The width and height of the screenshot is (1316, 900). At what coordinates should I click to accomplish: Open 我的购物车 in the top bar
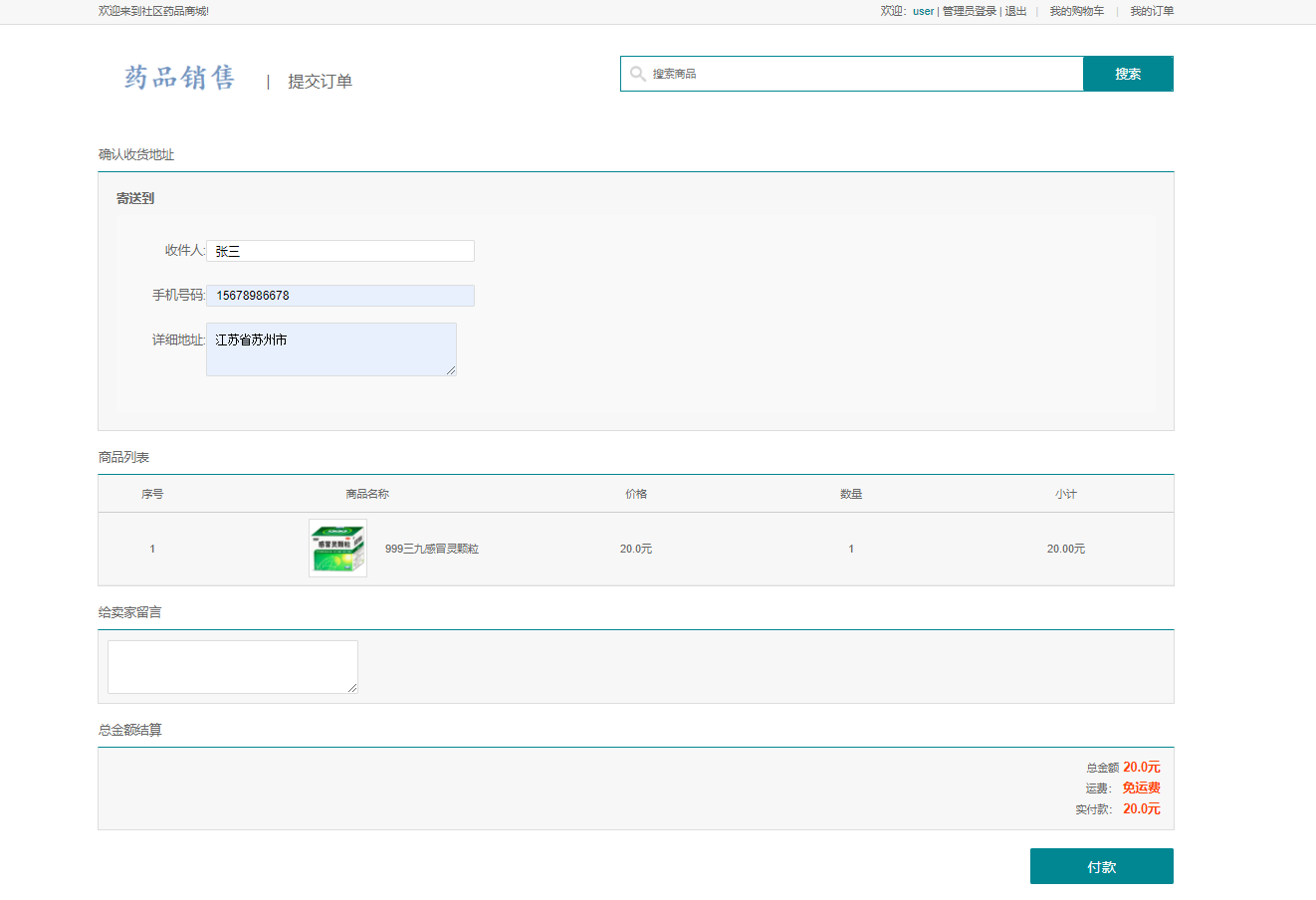pos(1076,11)
